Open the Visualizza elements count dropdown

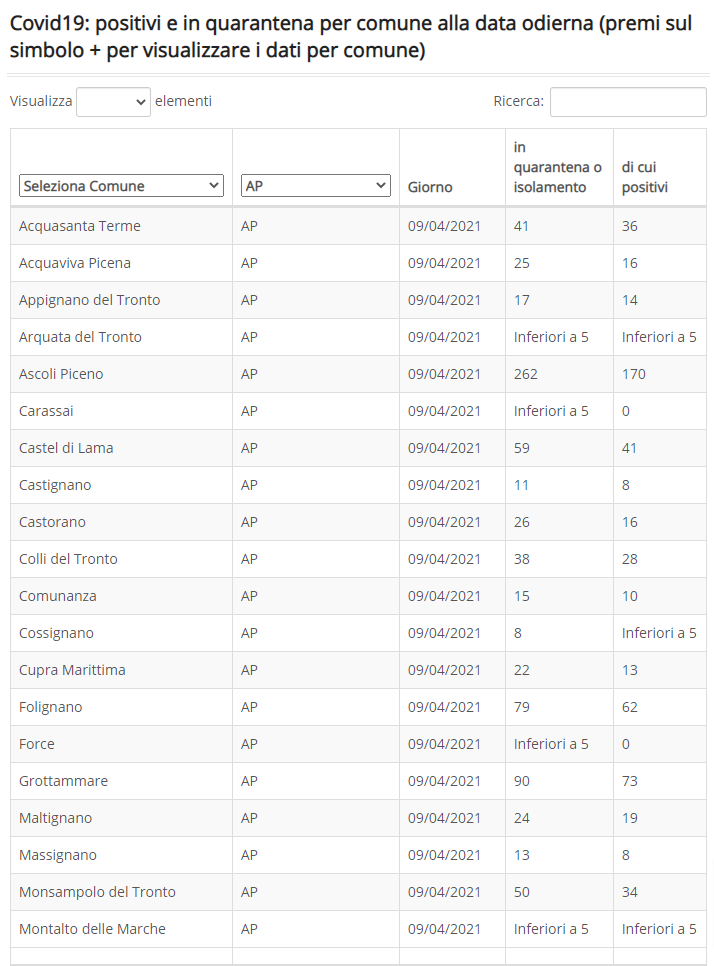coord(113,102)
